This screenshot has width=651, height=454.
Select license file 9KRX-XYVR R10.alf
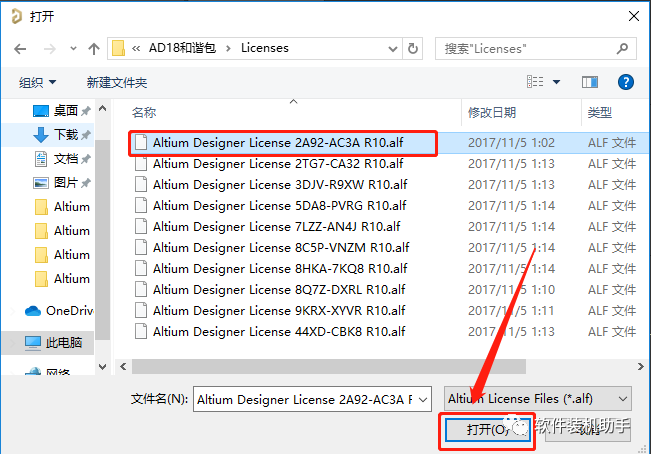[279, 310]
